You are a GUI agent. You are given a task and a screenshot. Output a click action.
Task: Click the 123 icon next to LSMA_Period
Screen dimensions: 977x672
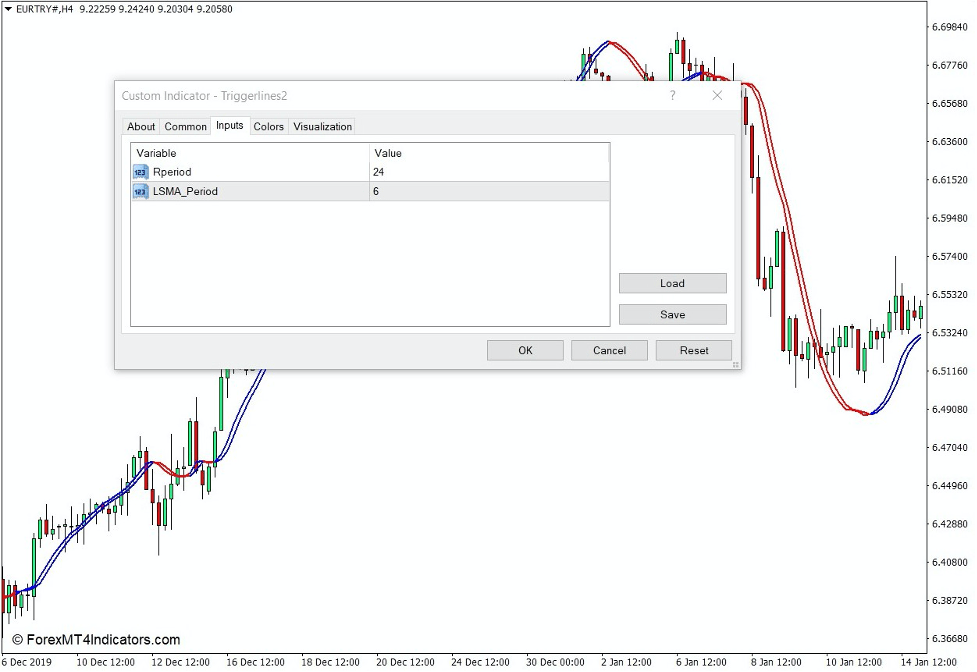[x=140, y=190]
